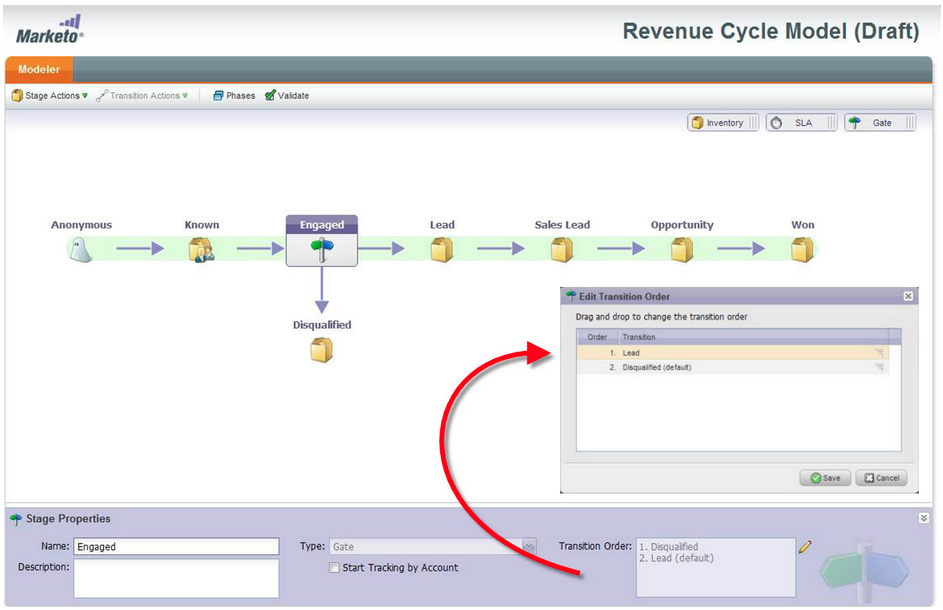Select the SLA stage palette button
The width and height of the screenshot is (943, 610).
tap(801, 123)
